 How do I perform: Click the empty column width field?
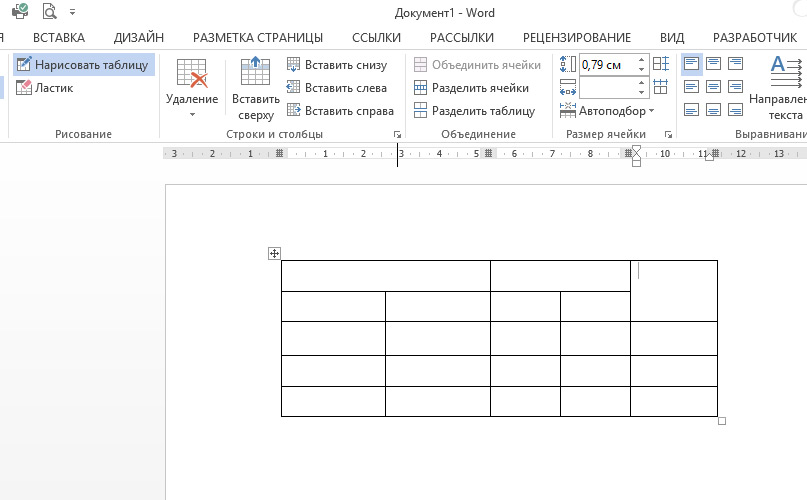(x=607, y=88)
